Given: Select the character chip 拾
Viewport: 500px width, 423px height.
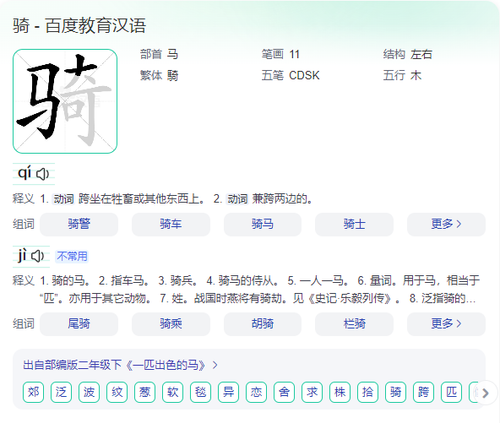Looking at the screenshot, I should [368, 392].
